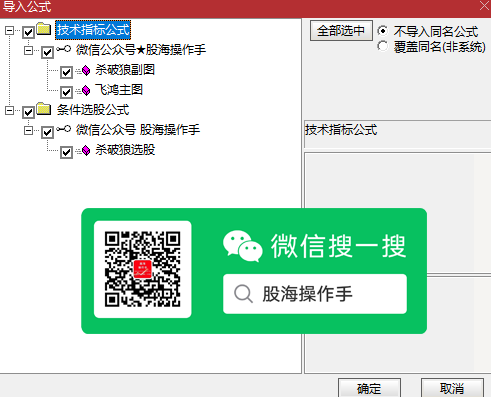Uncheck the 技术指标公式 checkbox
This screenshot has width=491, height=397.
28,32
